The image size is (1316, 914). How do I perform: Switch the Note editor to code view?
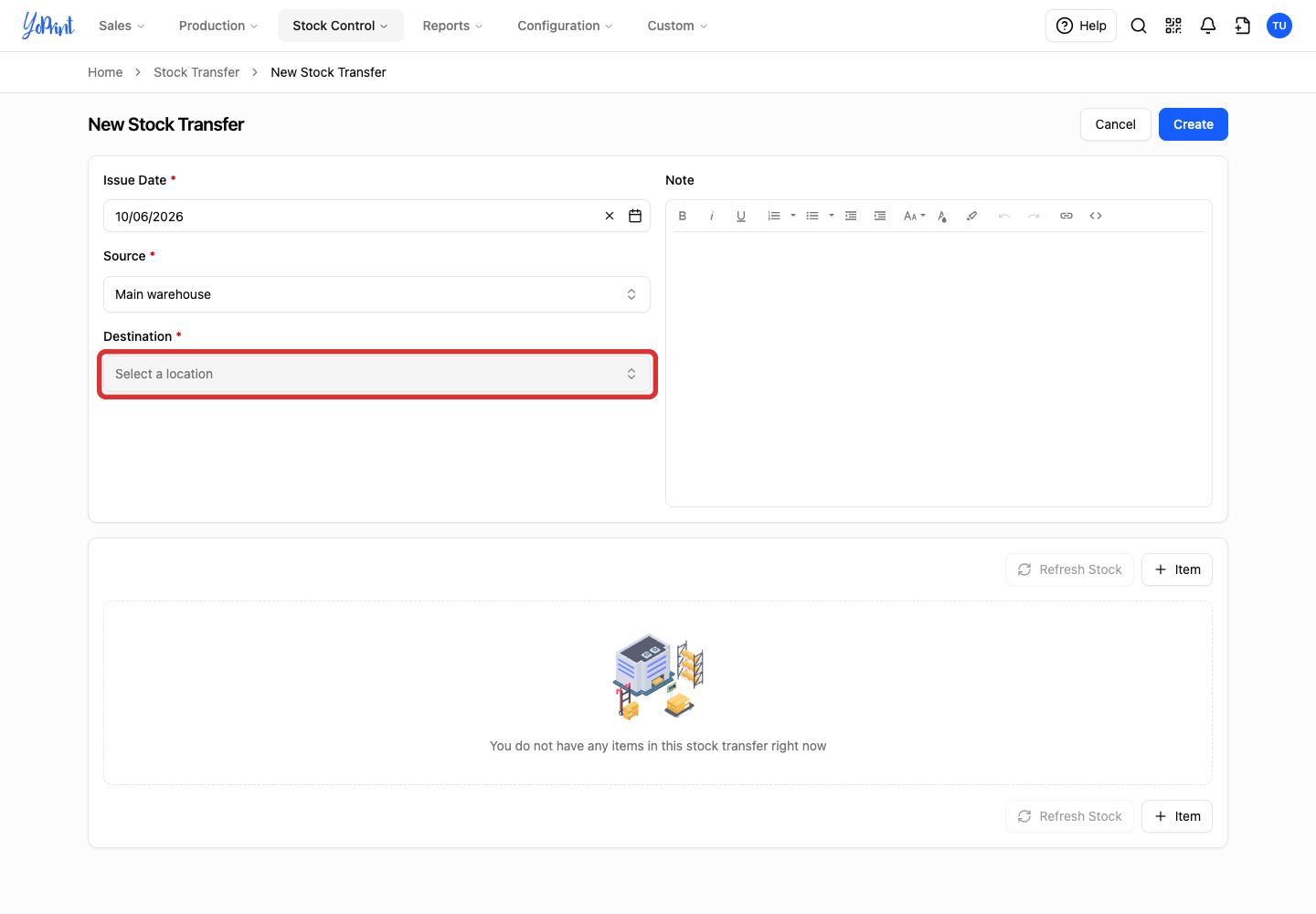click(x=1096, y=216)
